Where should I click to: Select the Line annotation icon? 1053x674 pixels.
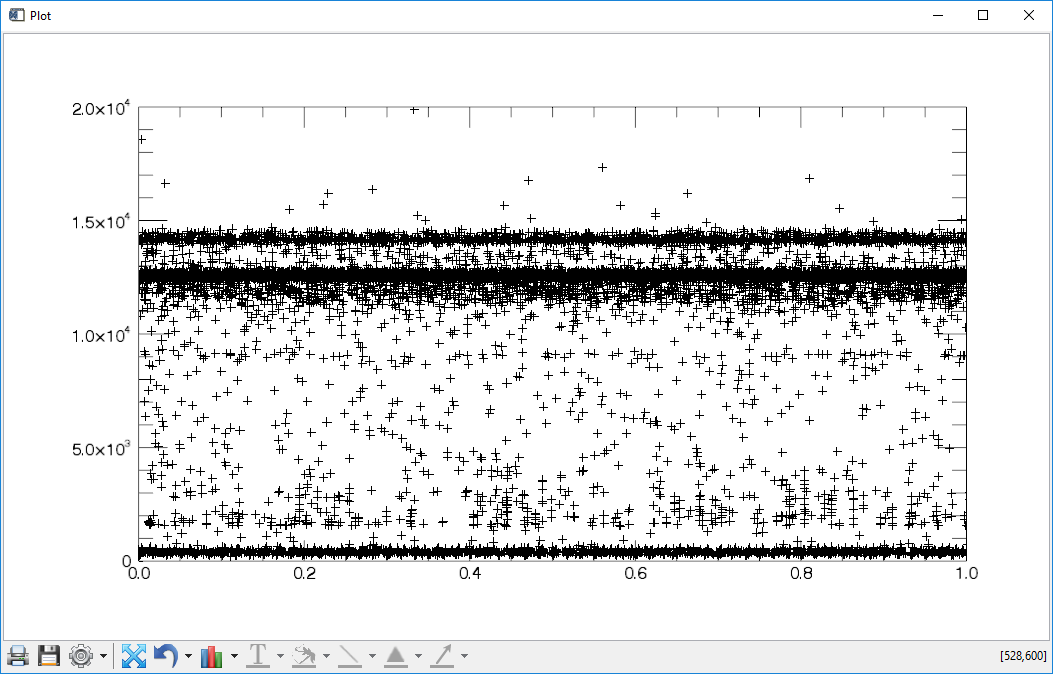[349, 655]
